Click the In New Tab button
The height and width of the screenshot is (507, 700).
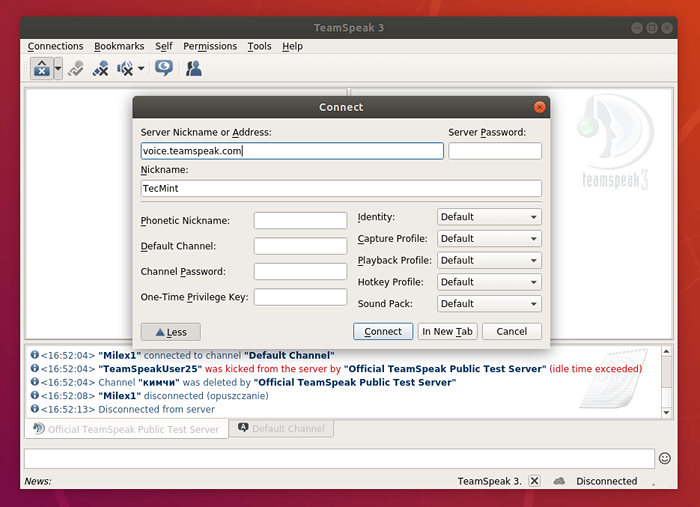click(x=447, y=332)
